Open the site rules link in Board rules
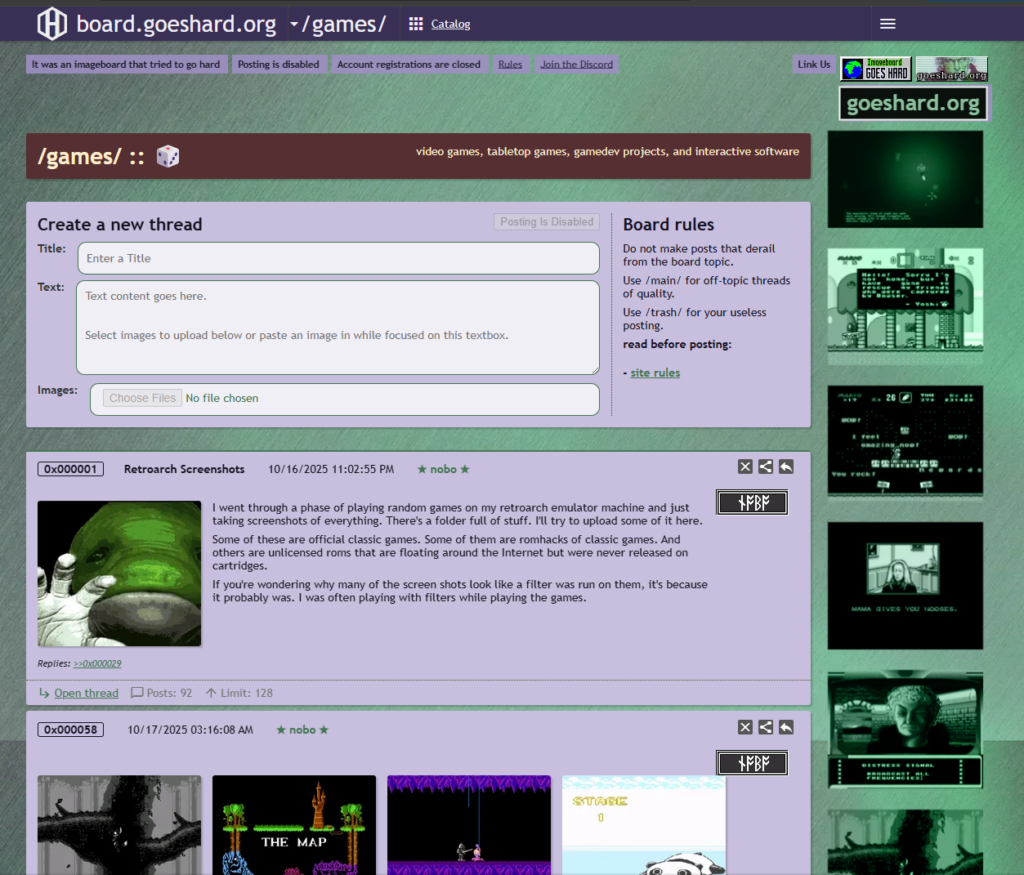1024x875 pixels. tap(655, 373)
